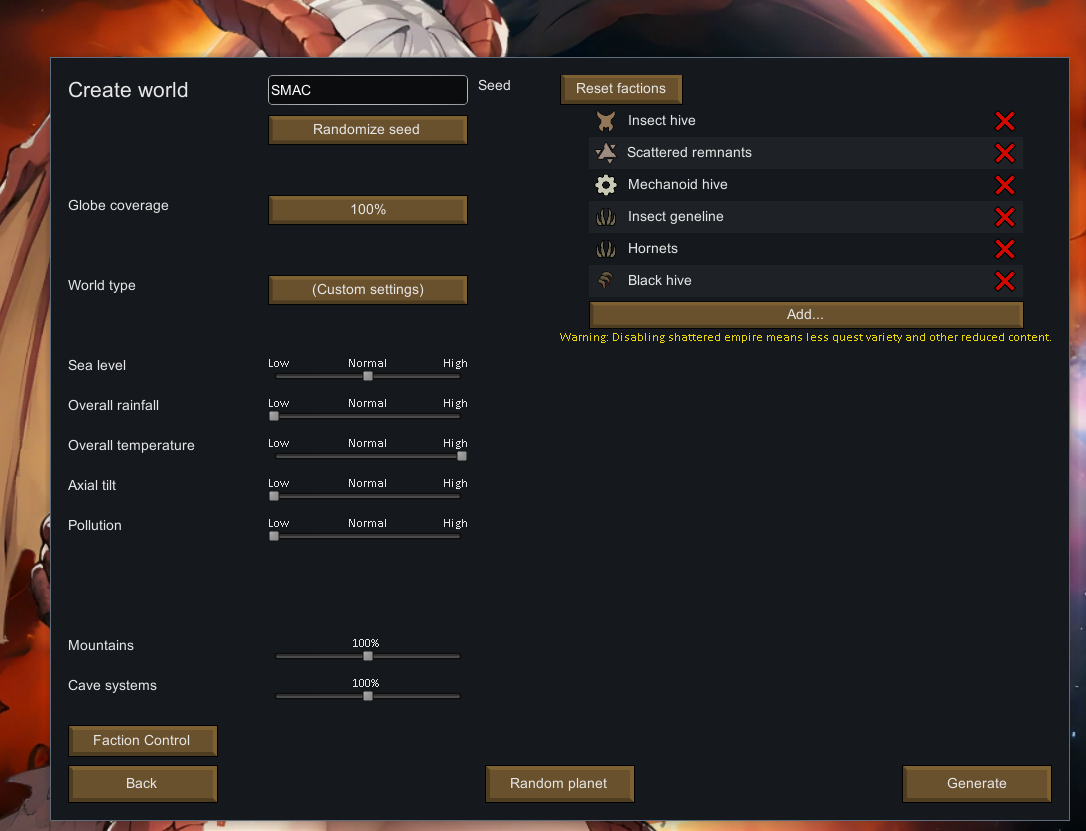Click the Cave systems label

[x=112, y=686]
